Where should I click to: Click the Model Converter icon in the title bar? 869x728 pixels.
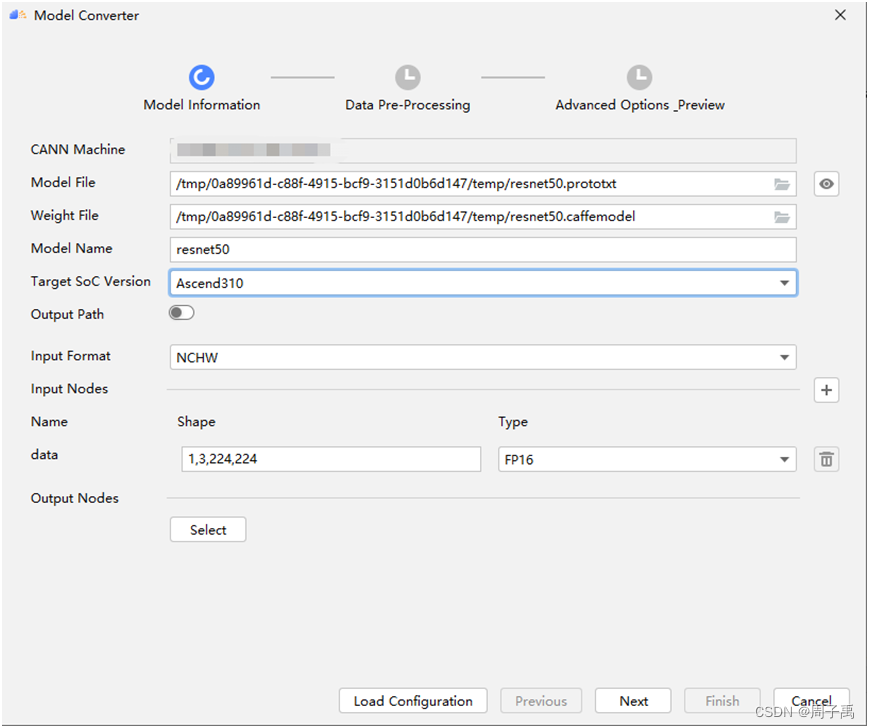(x=17, y=15)
